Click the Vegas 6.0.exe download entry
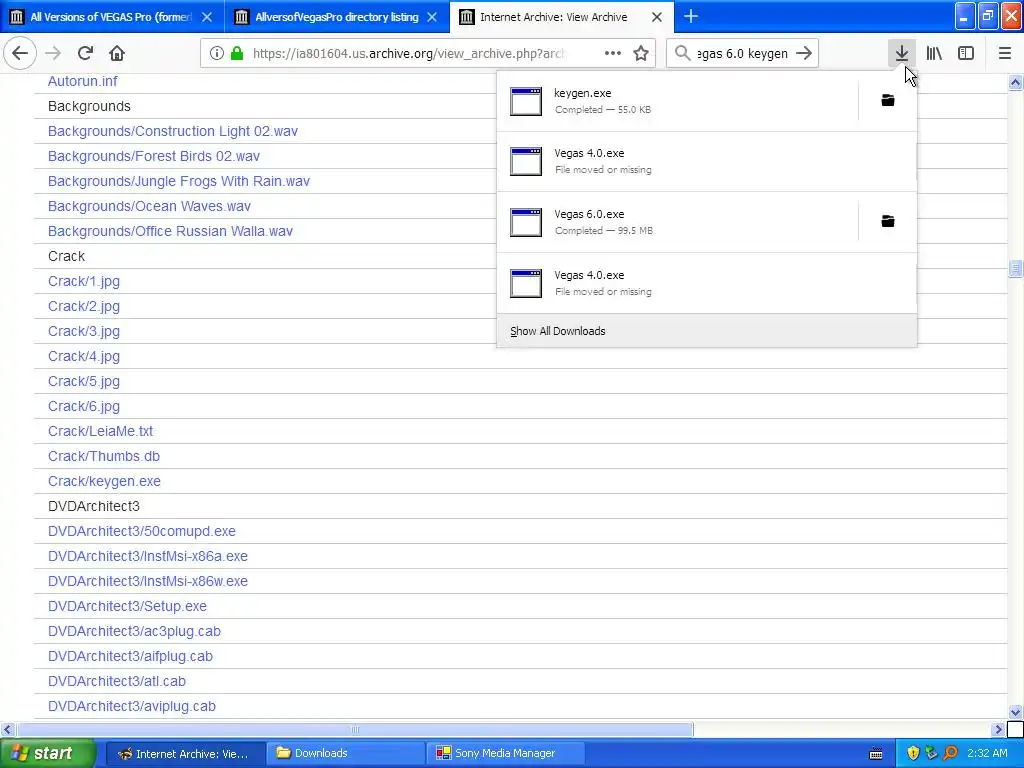 click(x=677, y=222)
